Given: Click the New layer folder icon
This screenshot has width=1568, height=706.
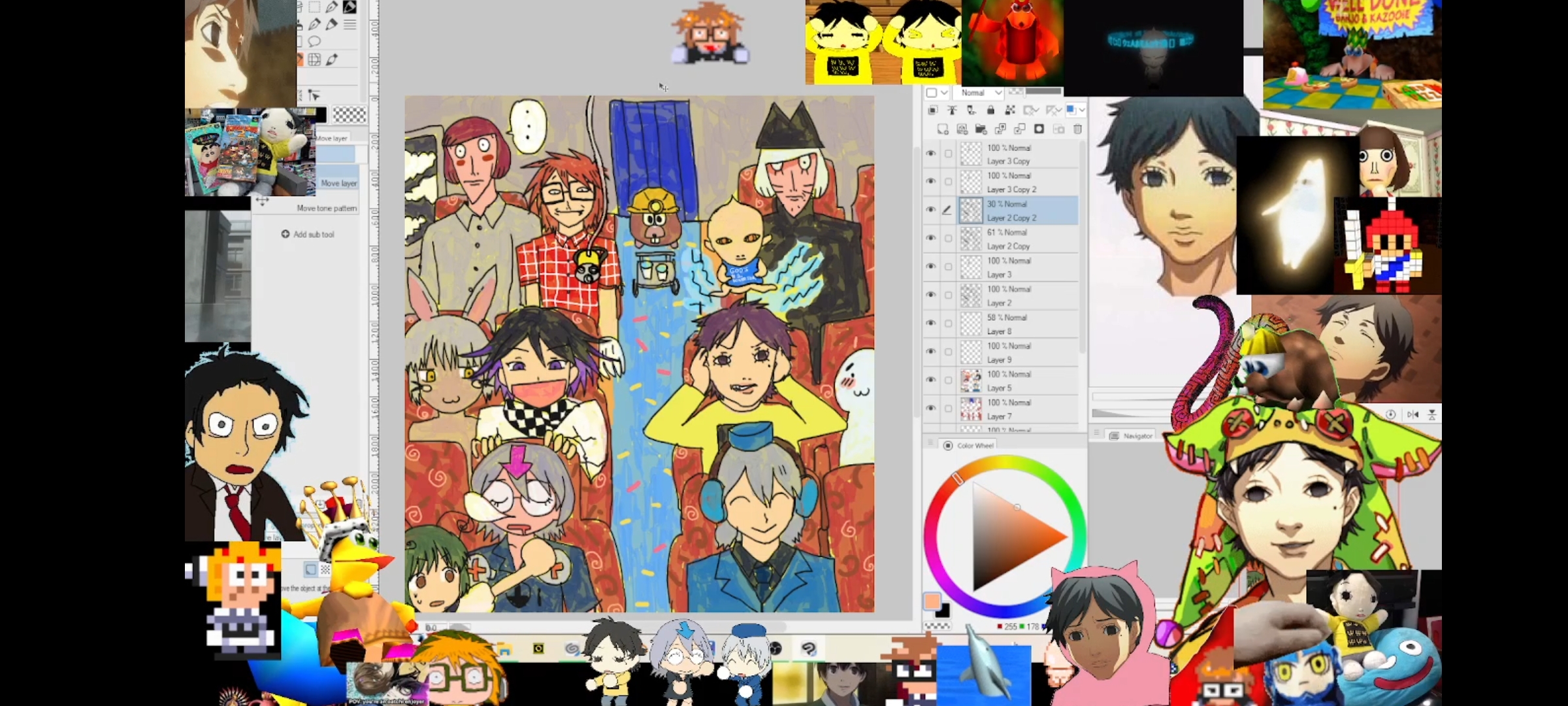Looking at the screenshot, I should [x=981, y=129].
